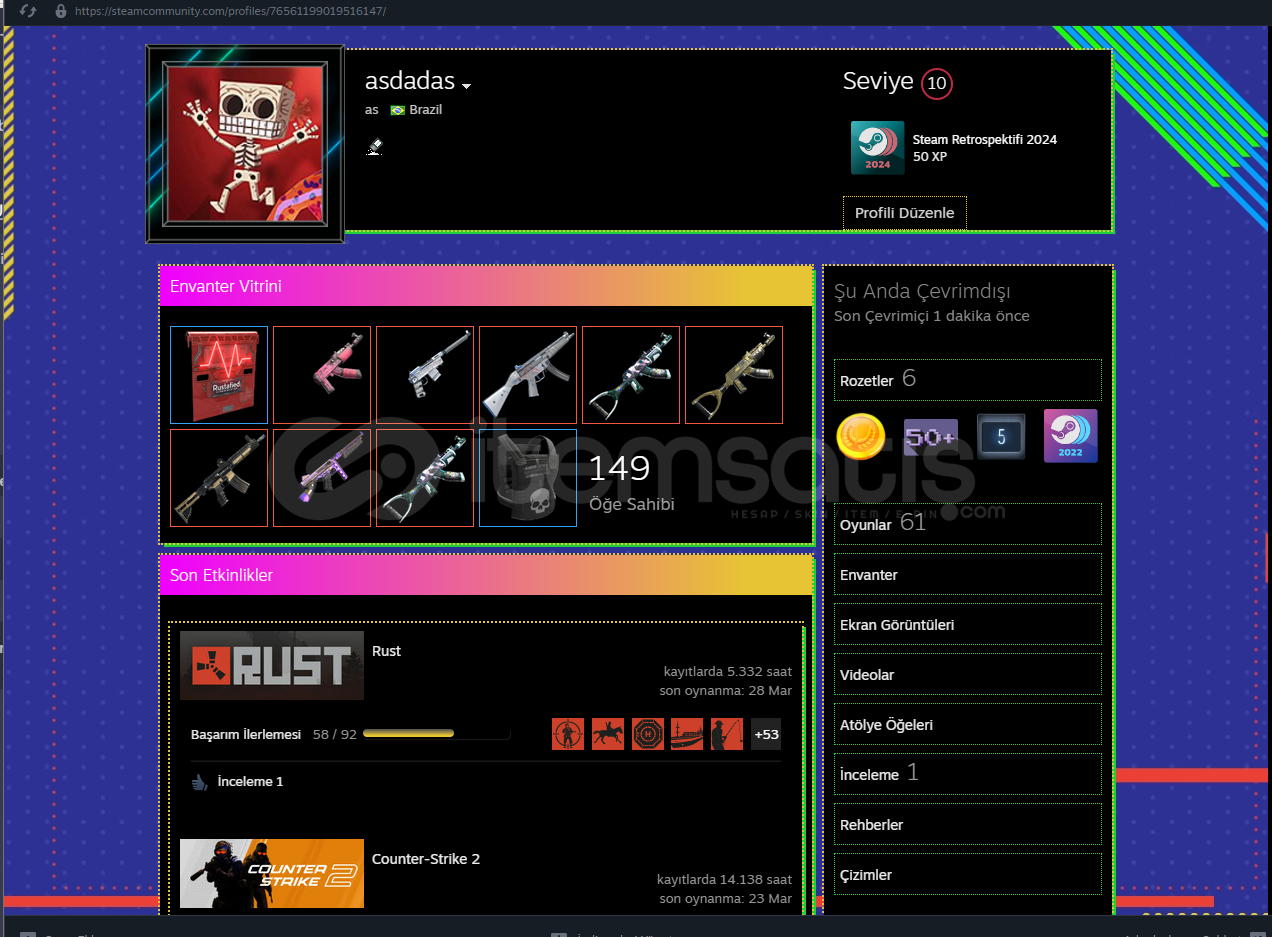Open Ekran Görüntüleri link
The height and width of the screenshot is (937, 1272).
pos(968,624)
